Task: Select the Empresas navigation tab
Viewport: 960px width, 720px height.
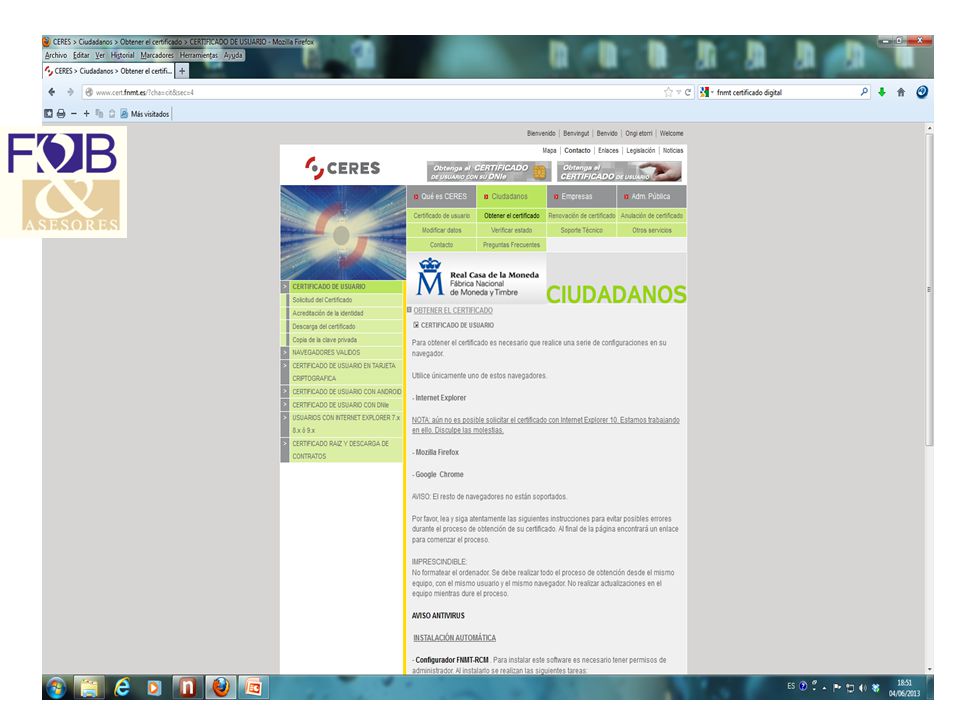Action: pos(581,197)
